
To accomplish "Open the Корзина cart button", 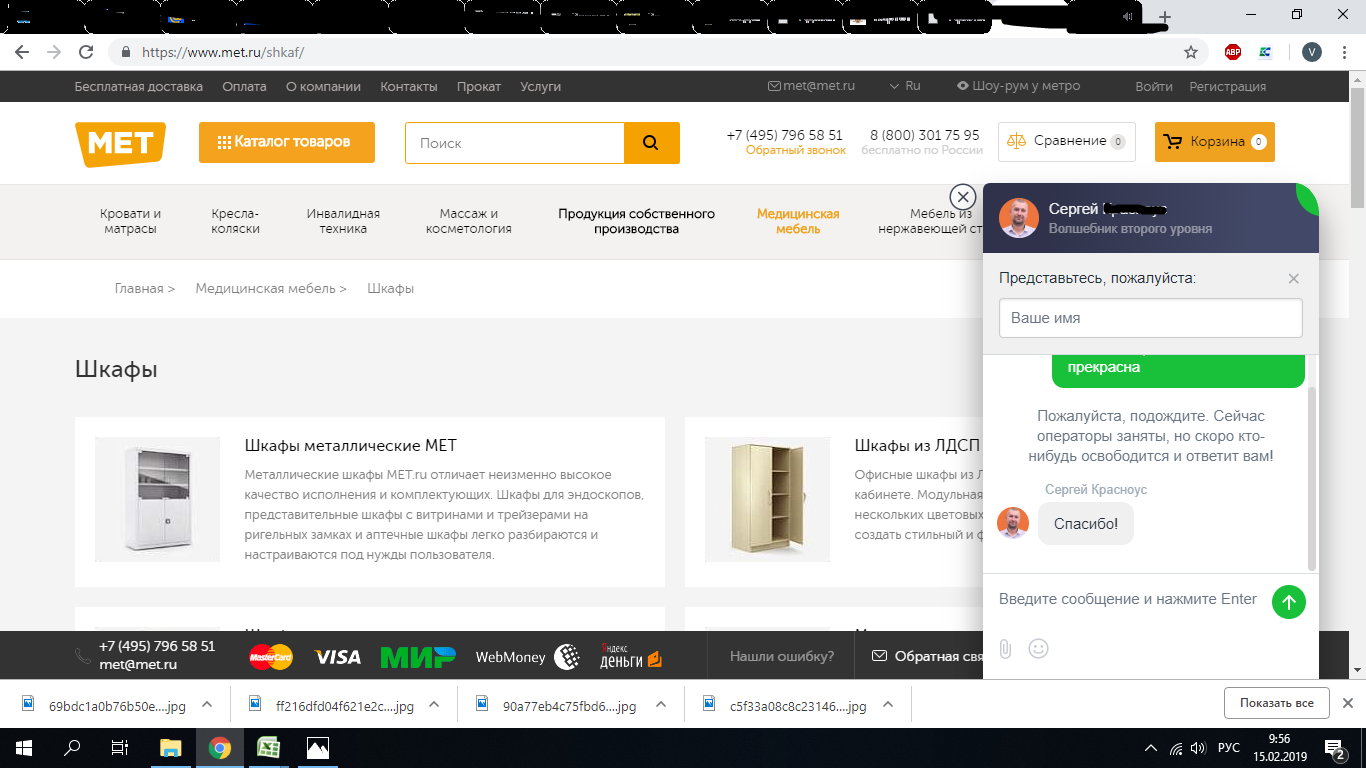I will click(x=1214, y=142).
